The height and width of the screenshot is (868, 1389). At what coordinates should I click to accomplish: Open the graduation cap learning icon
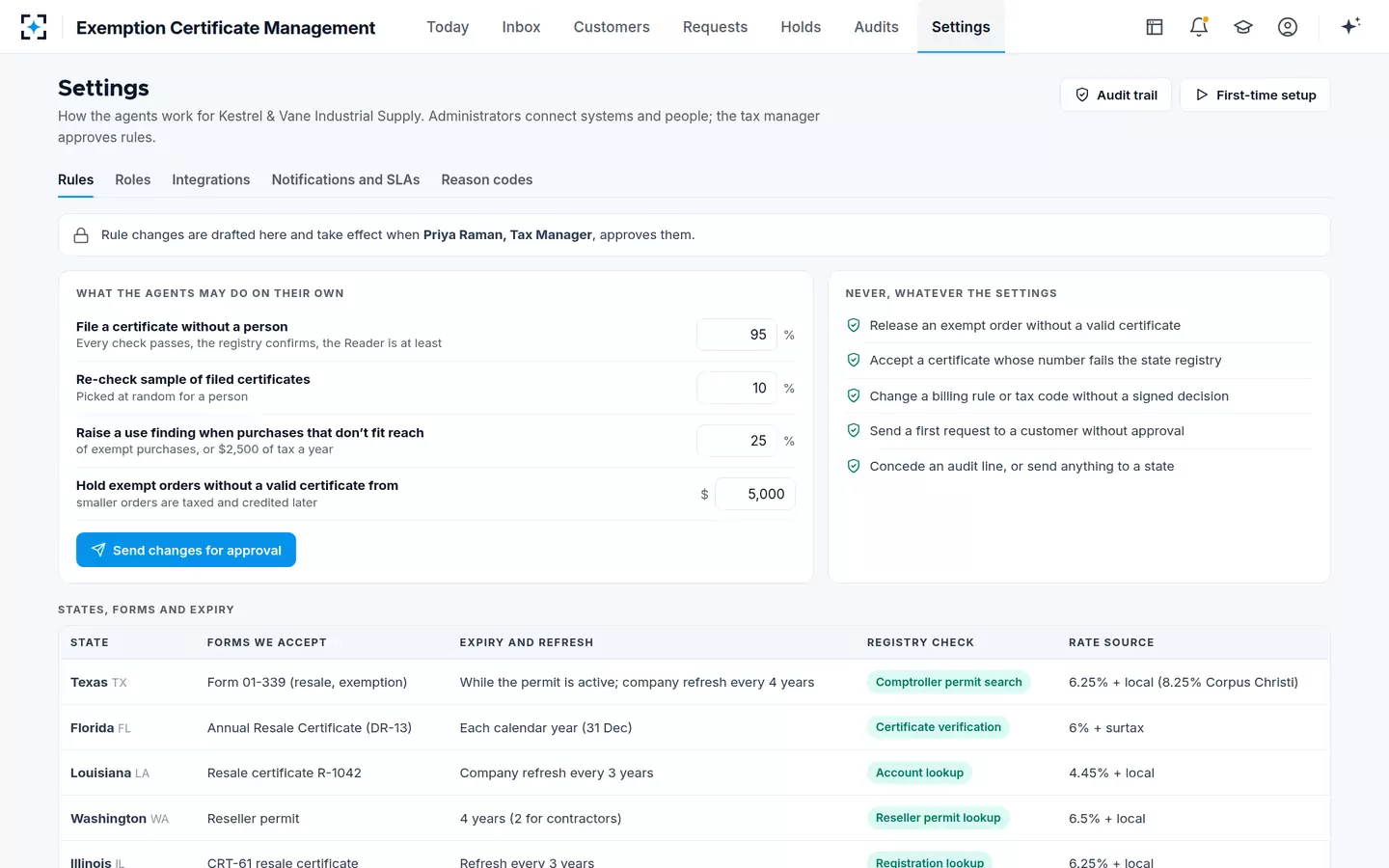[x=1243, y=27]
